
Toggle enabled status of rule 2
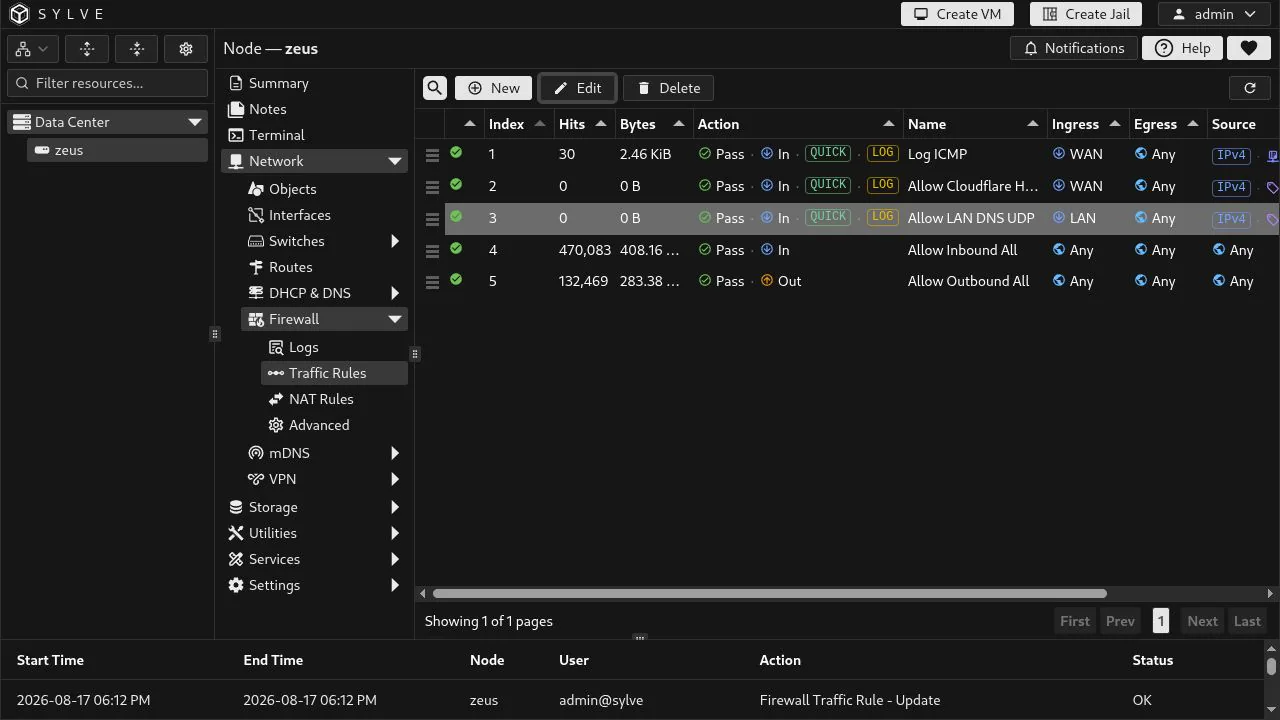click(456, 185)
